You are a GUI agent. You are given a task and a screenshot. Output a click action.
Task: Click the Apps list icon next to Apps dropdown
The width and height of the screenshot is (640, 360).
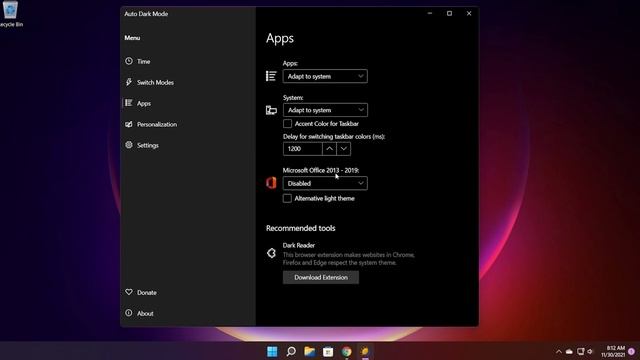271,76
